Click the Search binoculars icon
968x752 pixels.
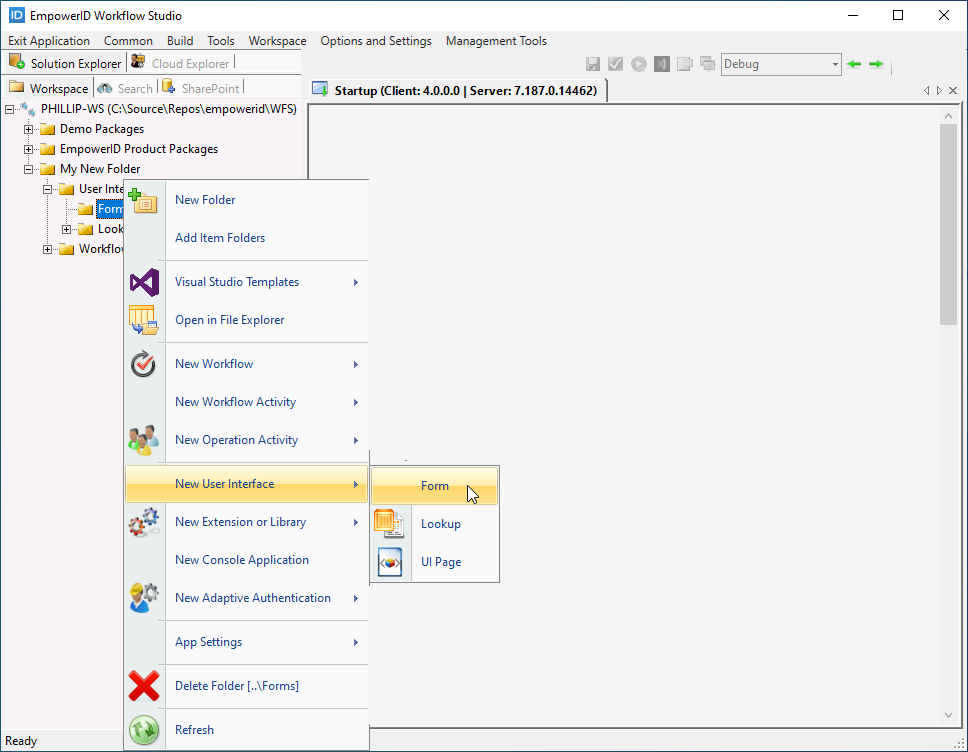(x=102, y=88)
